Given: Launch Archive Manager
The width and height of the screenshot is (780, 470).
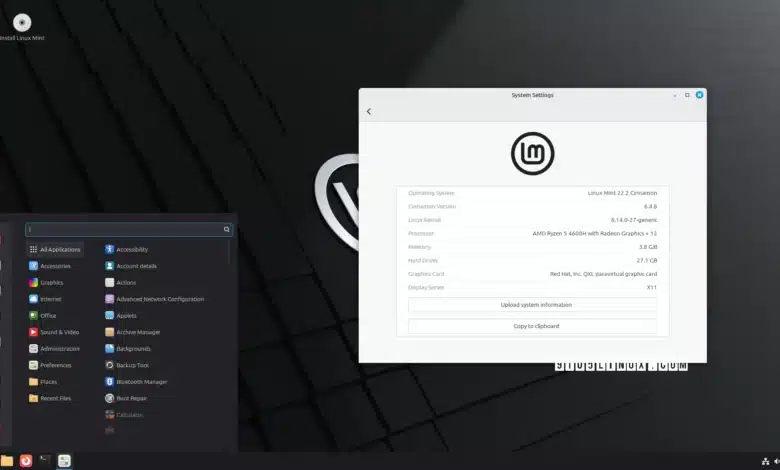Looking at the screenshot, I should (x=133, y=332).
